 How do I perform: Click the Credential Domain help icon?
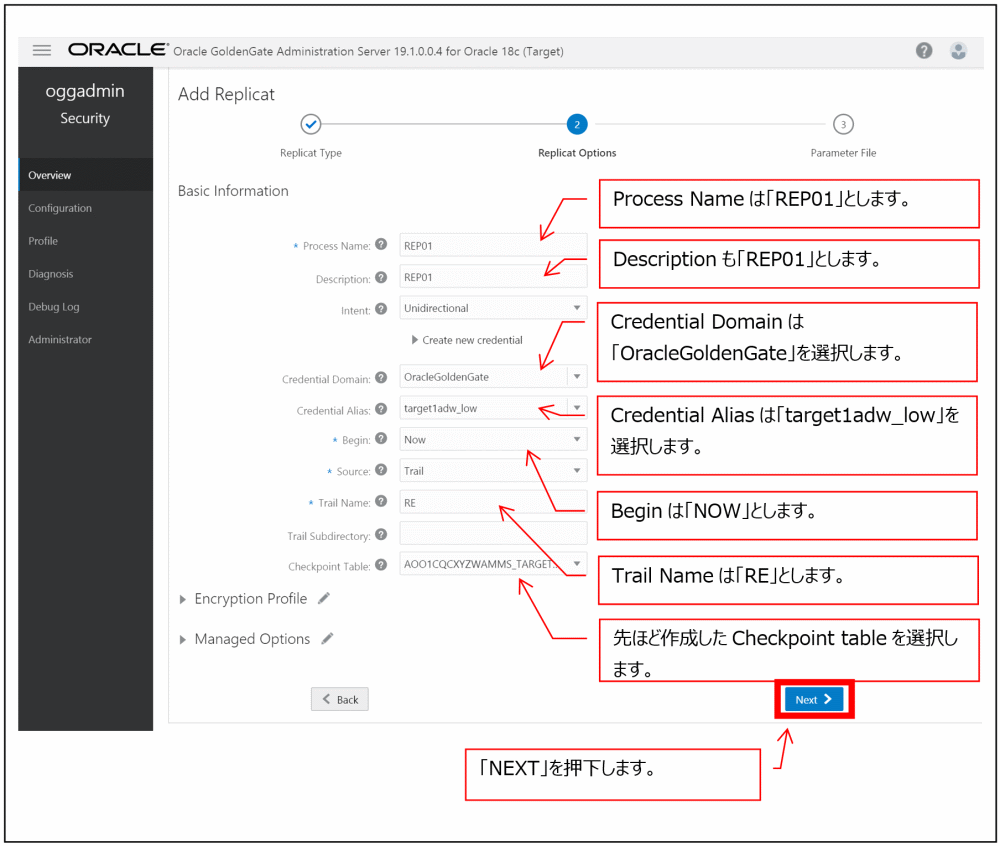coord(381,377)
